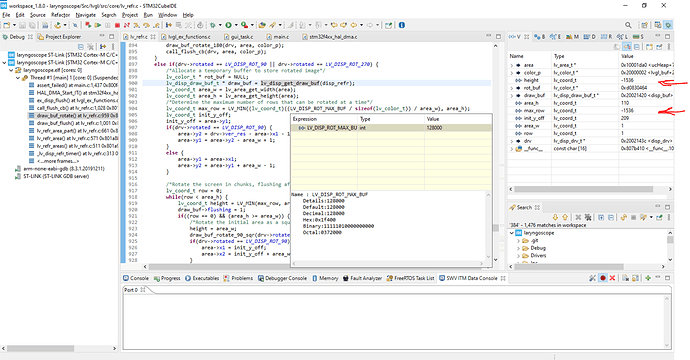Click the Step Over icon

pos(146,25)
